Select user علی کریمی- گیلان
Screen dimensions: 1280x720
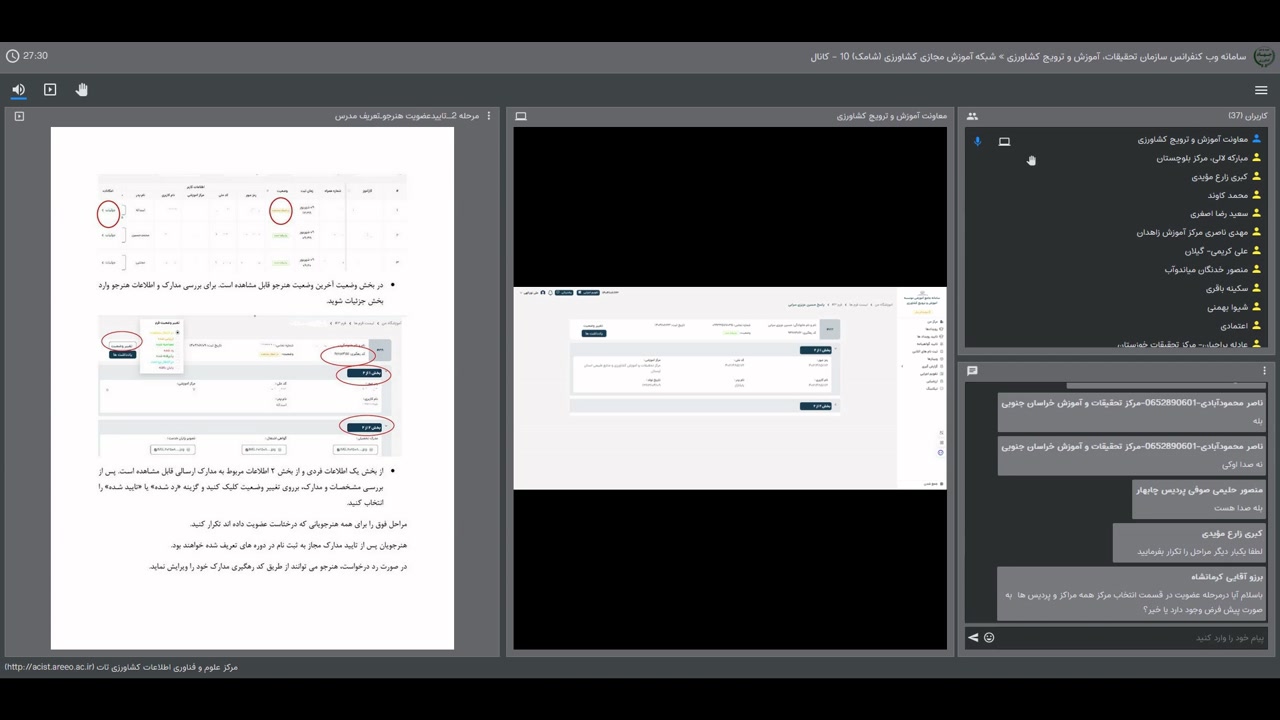point(1217,251)
